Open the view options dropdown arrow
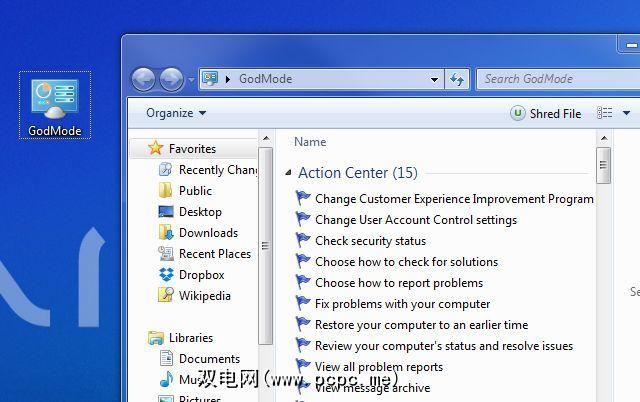 pyautogui.click(x=626, y=113)
